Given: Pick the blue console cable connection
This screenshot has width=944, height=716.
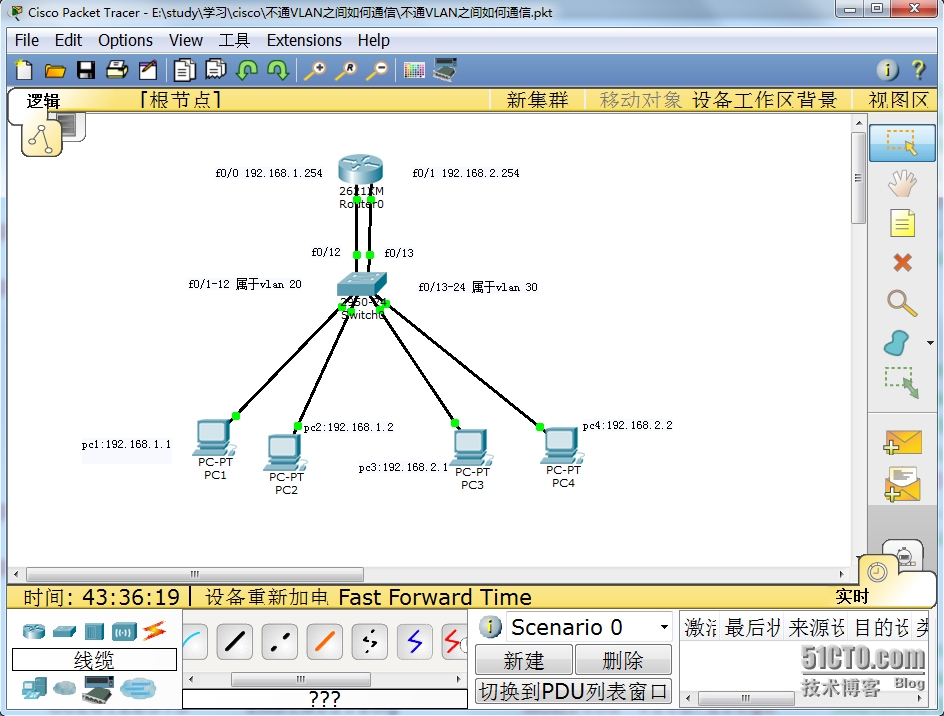Looking at the screenshot, I should 415,641.
